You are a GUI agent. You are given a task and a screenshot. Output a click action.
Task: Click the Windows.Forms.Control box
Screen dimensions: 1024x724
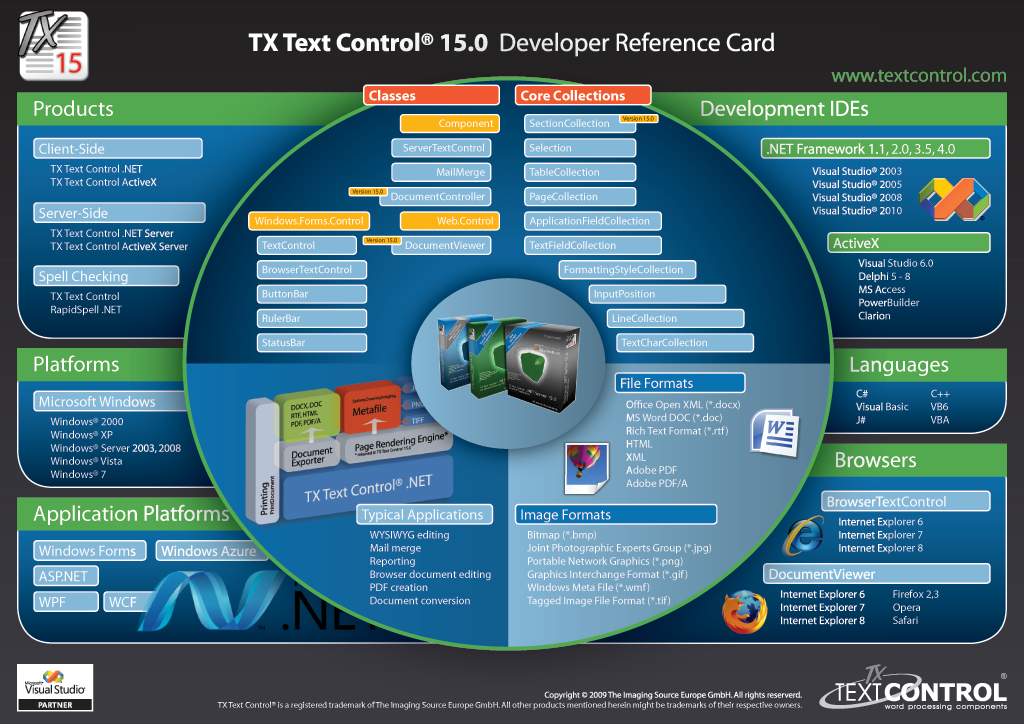(309, 221)
